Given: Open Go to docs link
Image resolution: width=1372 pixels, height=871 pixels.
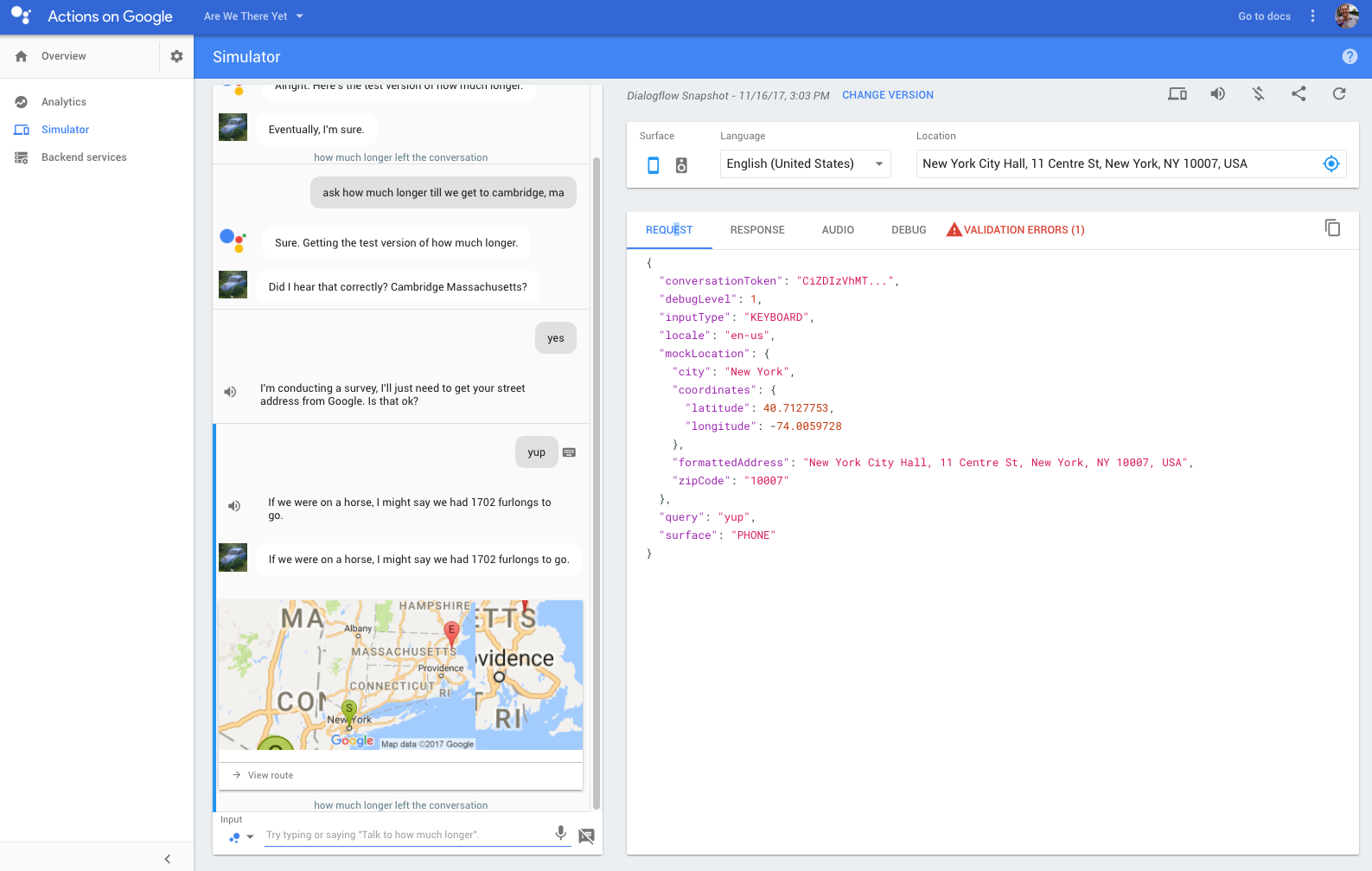Looking at the screenshot, I should point(1264,16).
